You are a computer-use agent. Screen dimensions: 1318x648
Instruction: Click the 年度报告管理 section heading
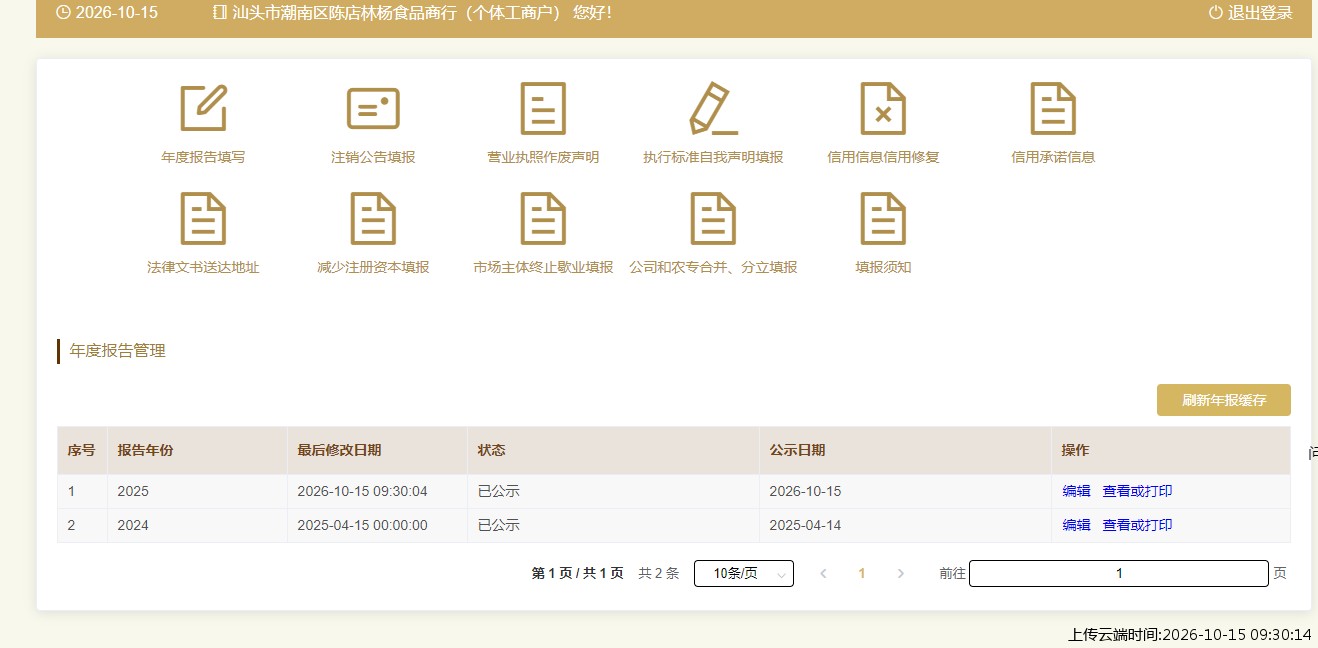[x=117, y=351]
